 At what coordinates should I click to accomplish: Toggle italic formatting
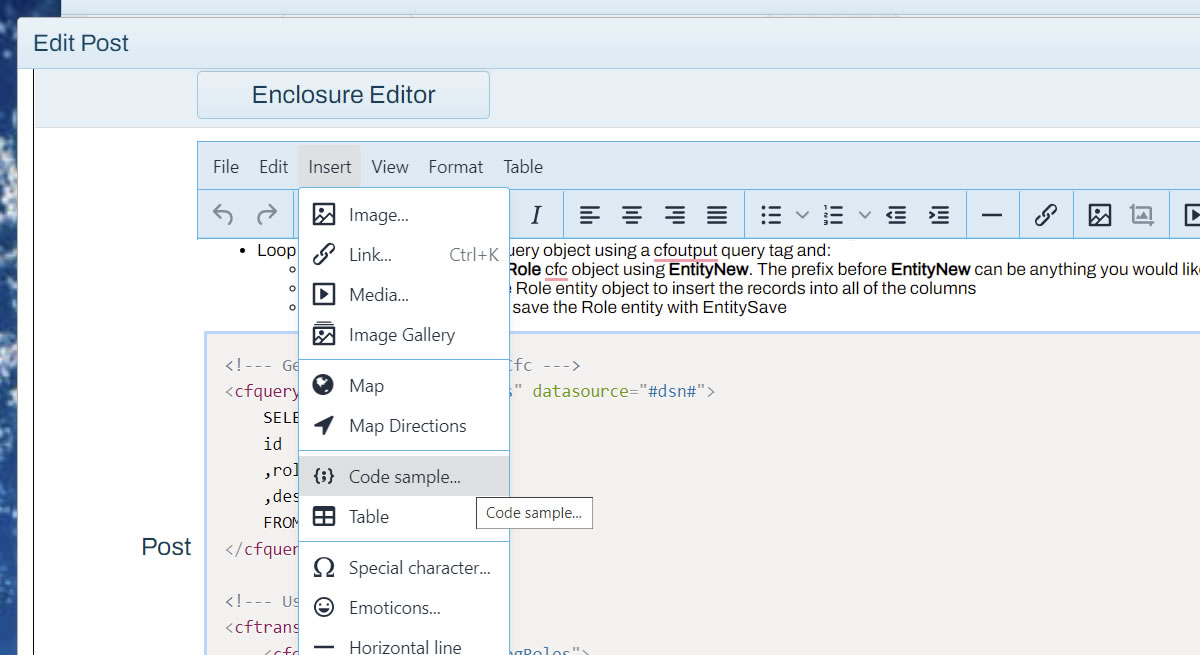point(536,214)
